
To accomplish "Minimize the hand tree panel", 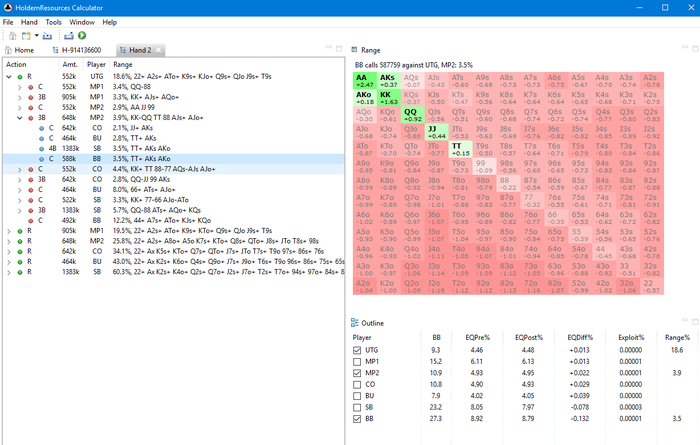I will click(329, 48).
